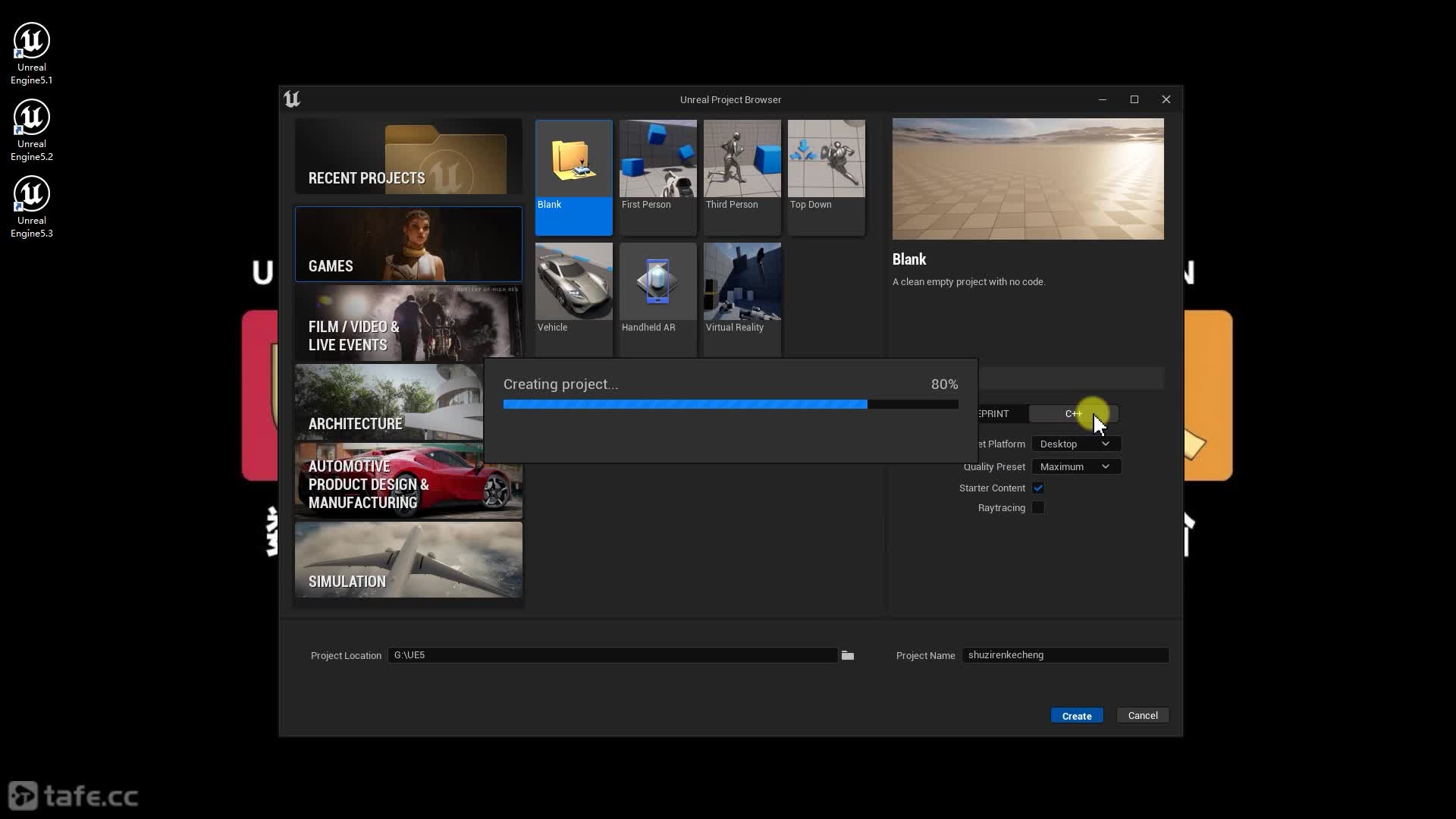Select the First Person template

coord(658,177)
